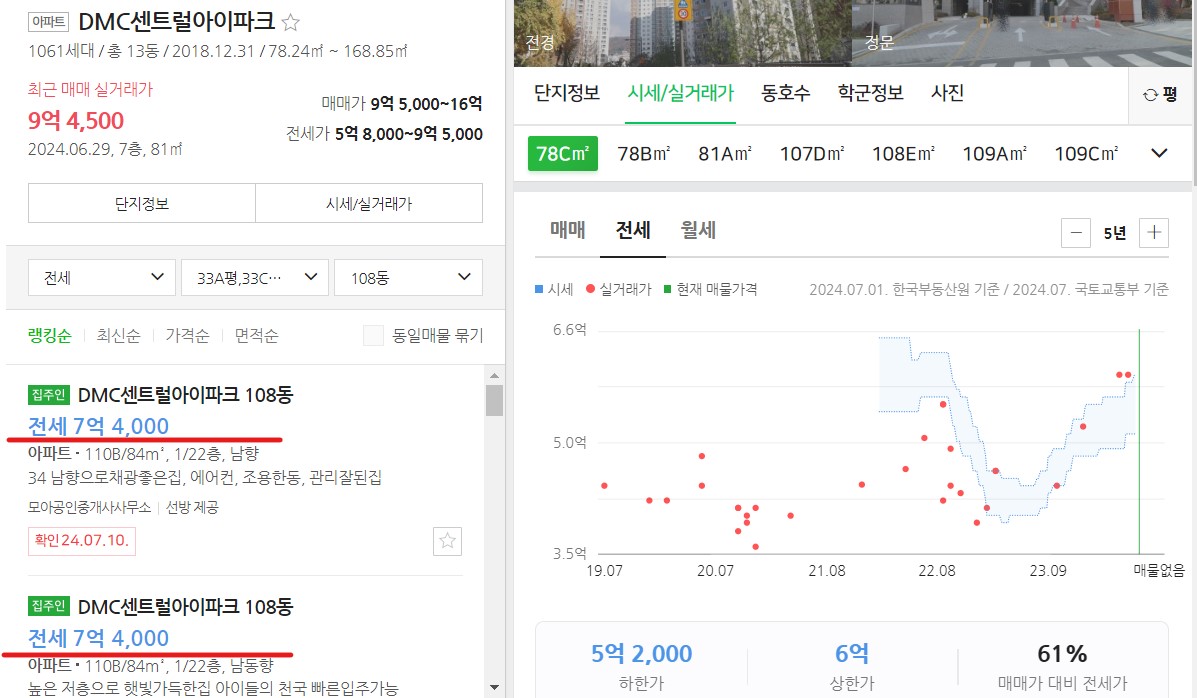
Task: Click the 확인24.07.10. confirmation badge
Action: pyautogui.click(x=82, y=540)
